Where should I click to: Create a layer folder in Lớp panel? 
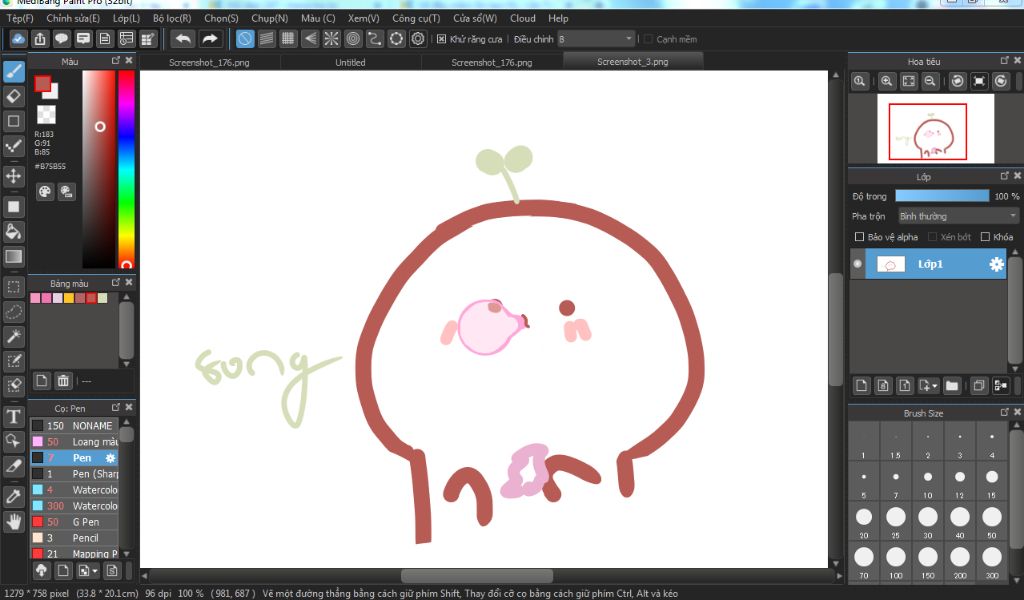coord(952,385)
